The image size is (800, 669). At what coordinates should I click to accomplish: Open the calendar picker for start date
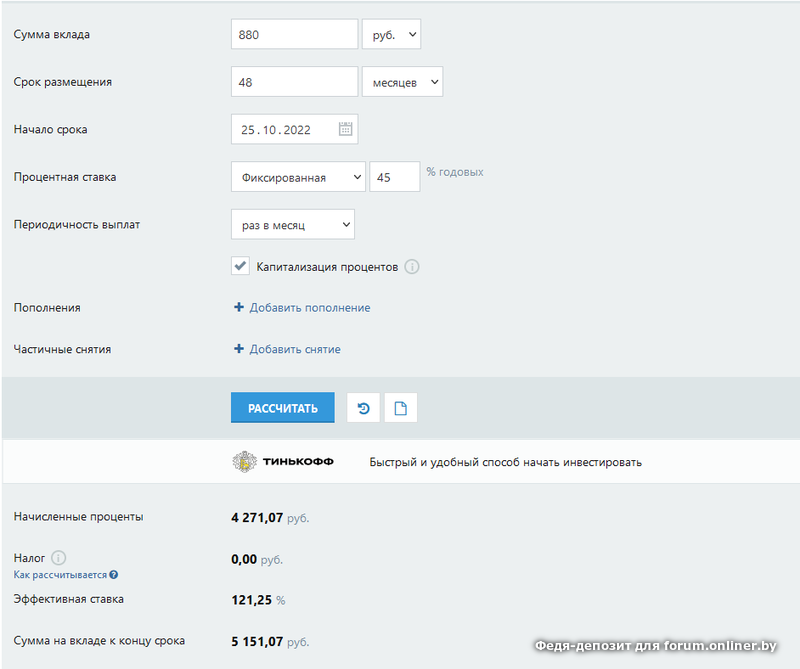(345, 129)
